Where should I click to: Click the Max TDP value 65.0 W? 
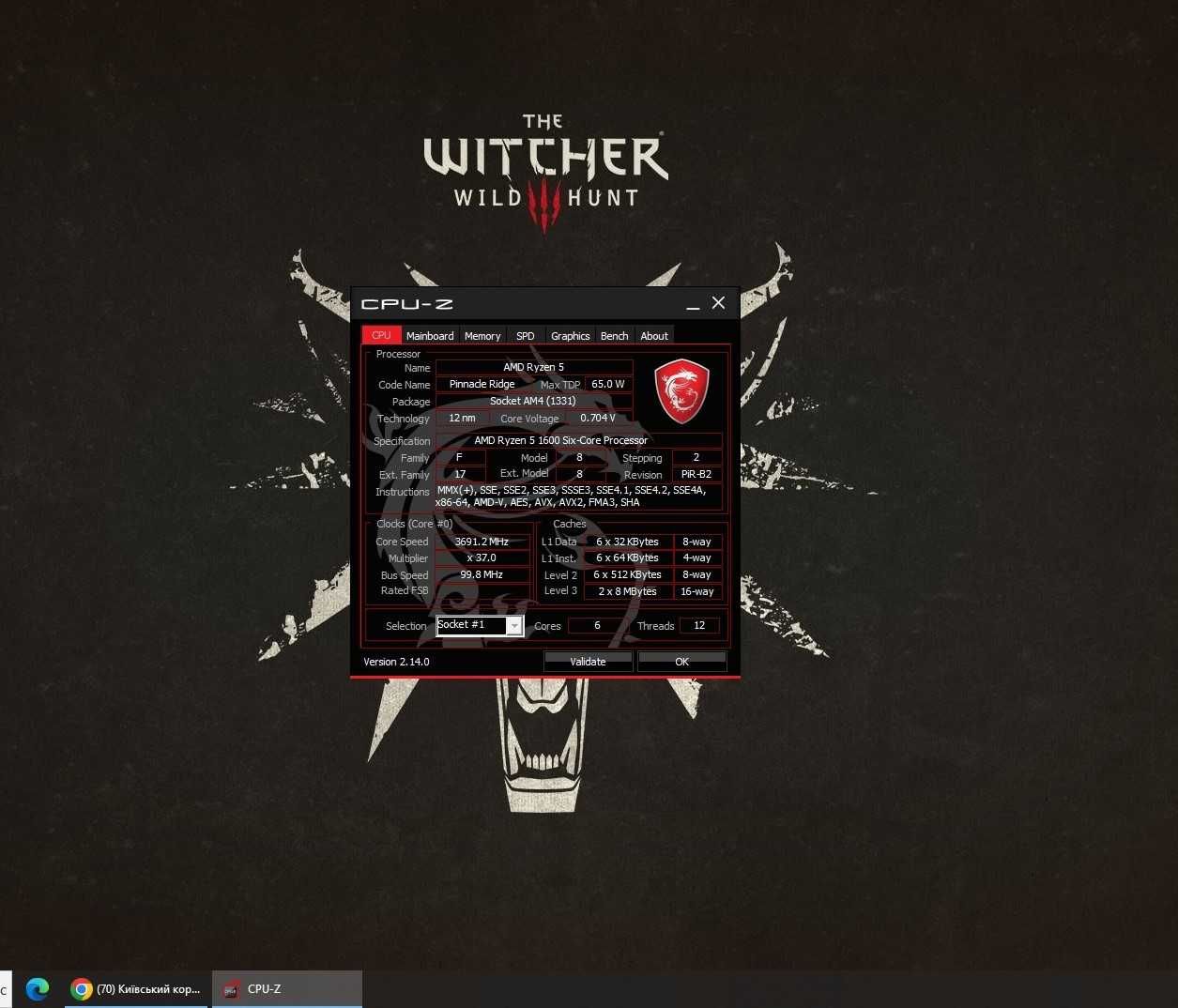pos(608,384)
